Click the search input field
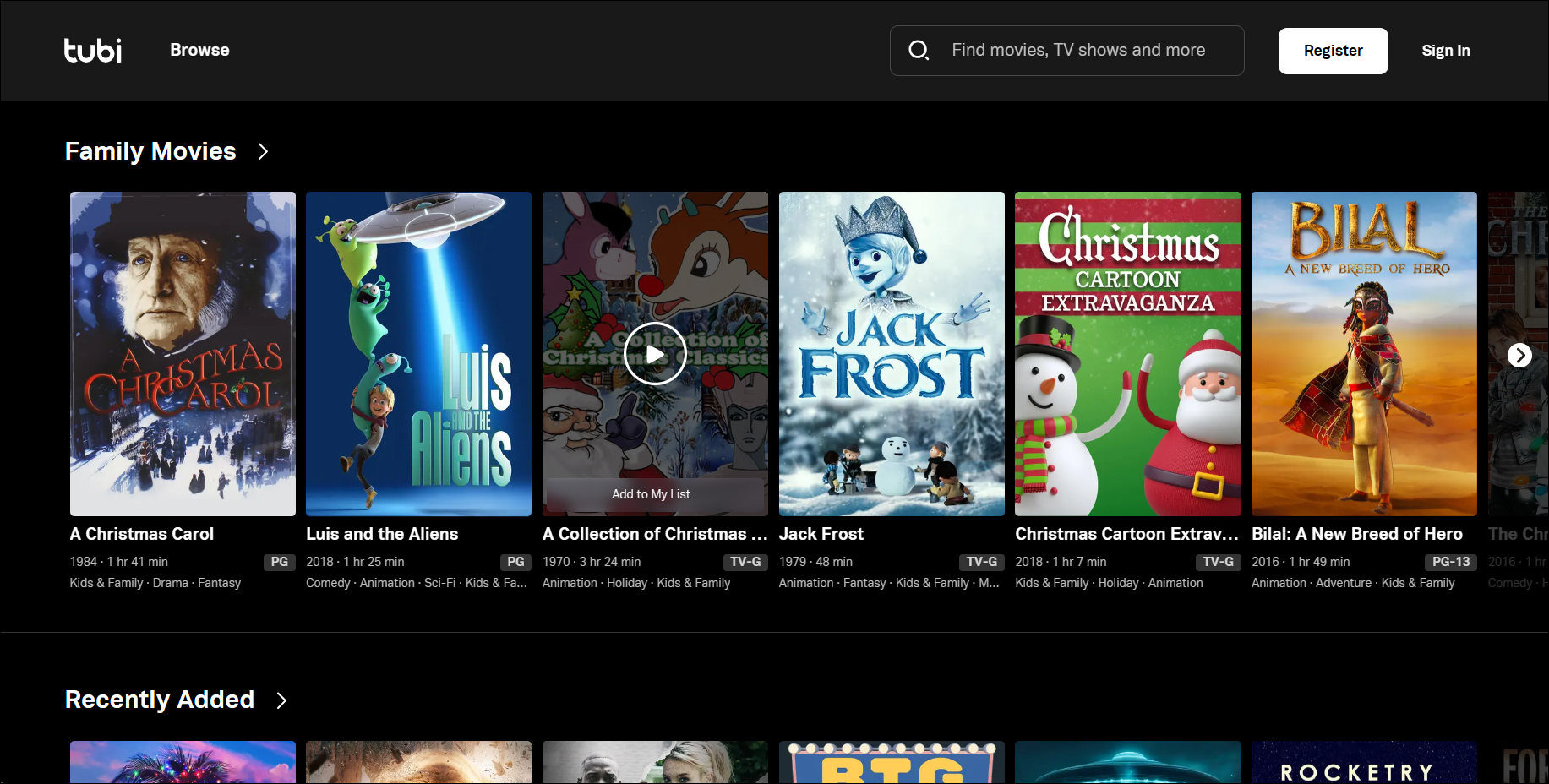Viewport: 1549px width, 784px height. pyautogui.click(x=1082, y=50)
